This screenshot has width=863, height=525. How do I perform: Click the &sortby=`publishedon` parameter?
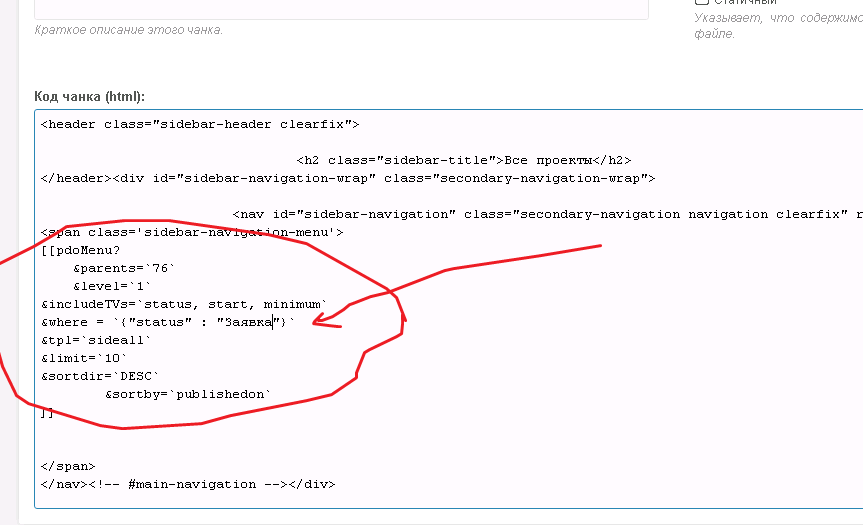[x=188, y=394]
